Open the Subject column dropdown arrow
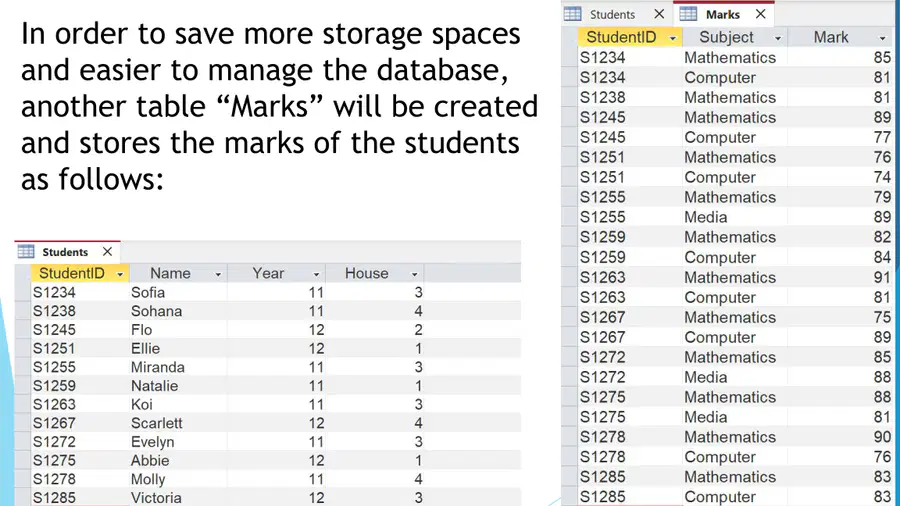 coord(778,38)
